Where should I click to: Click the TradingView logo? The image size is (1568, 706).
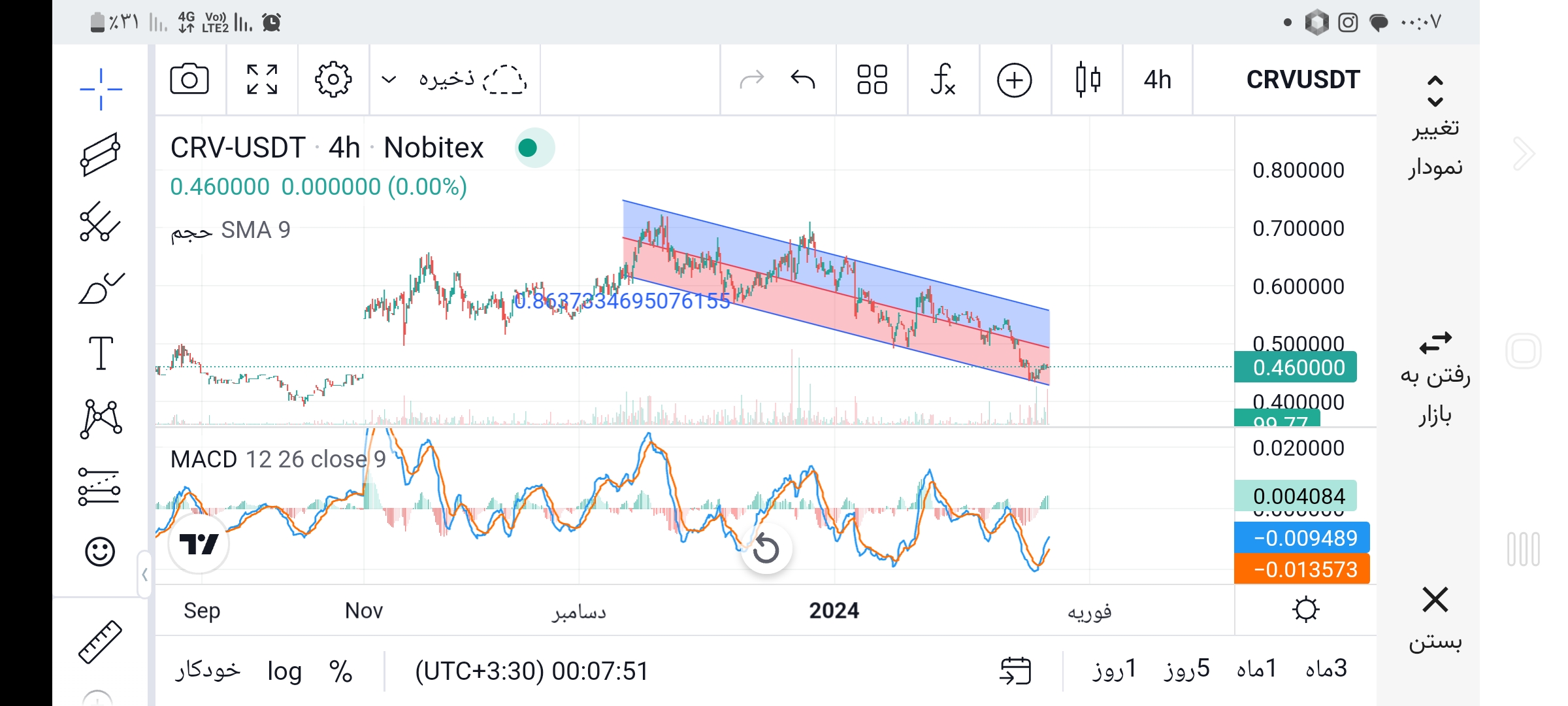(199, 544)
